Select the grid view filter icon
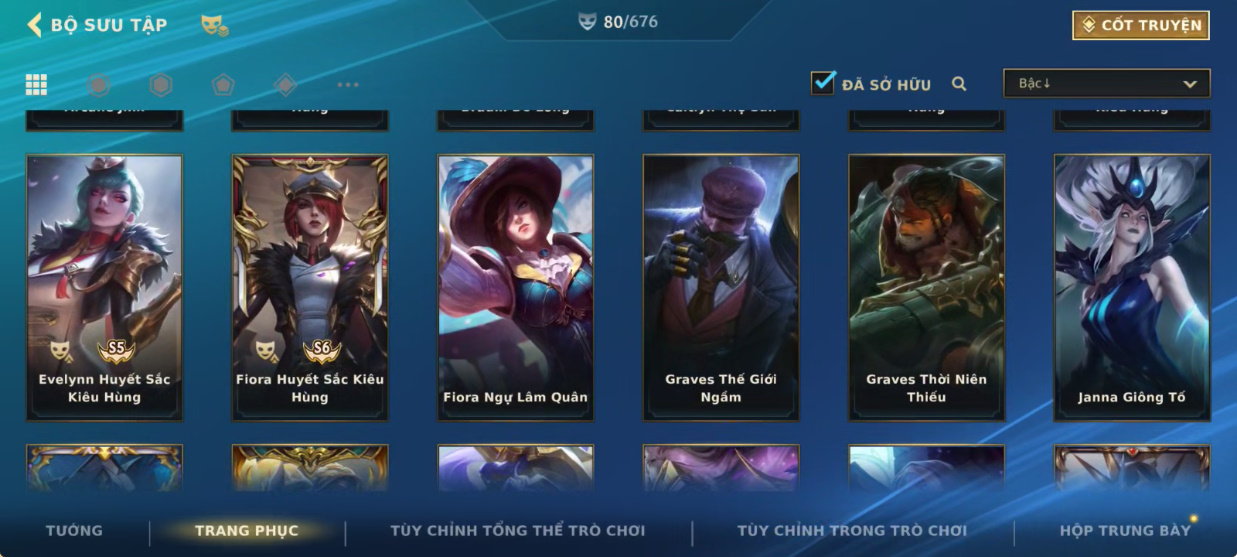Screen dimensions: 1237x557 36,85
